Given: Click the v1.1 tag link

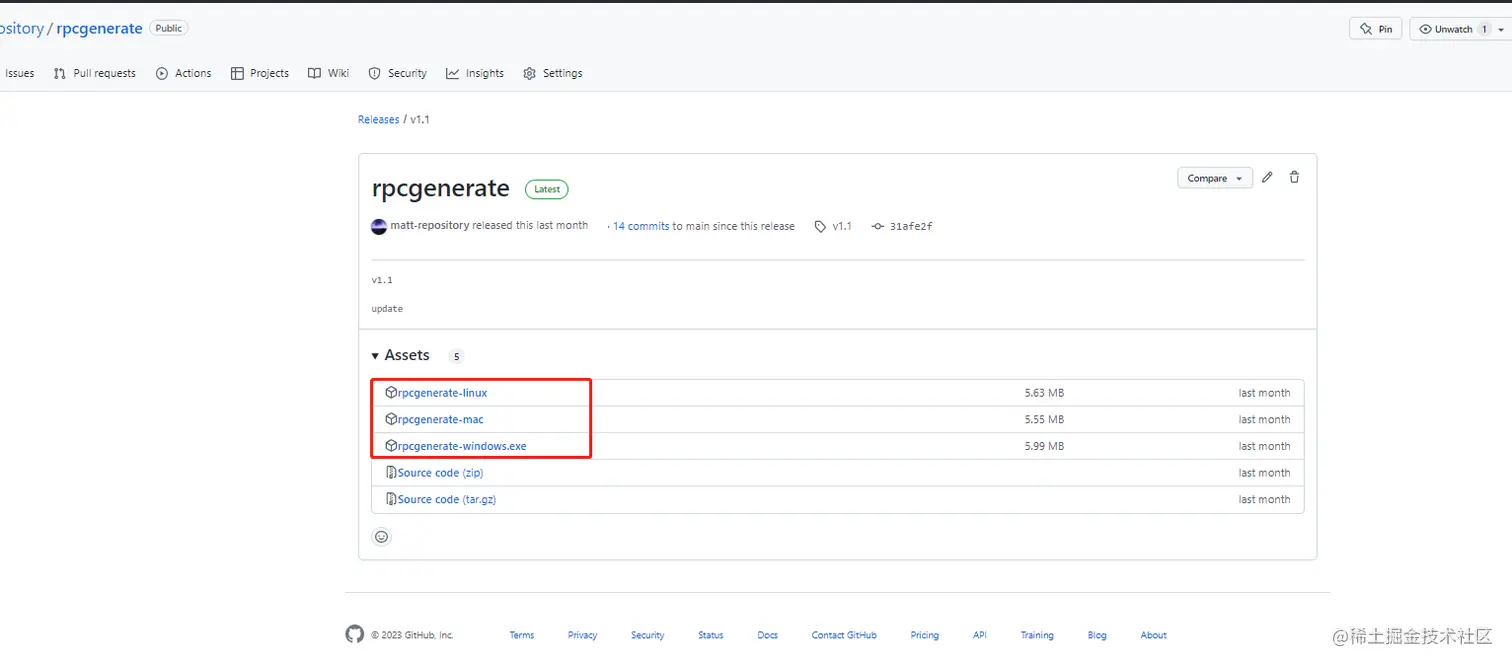Looking at the screenshot, I should [x=843, y=226].
